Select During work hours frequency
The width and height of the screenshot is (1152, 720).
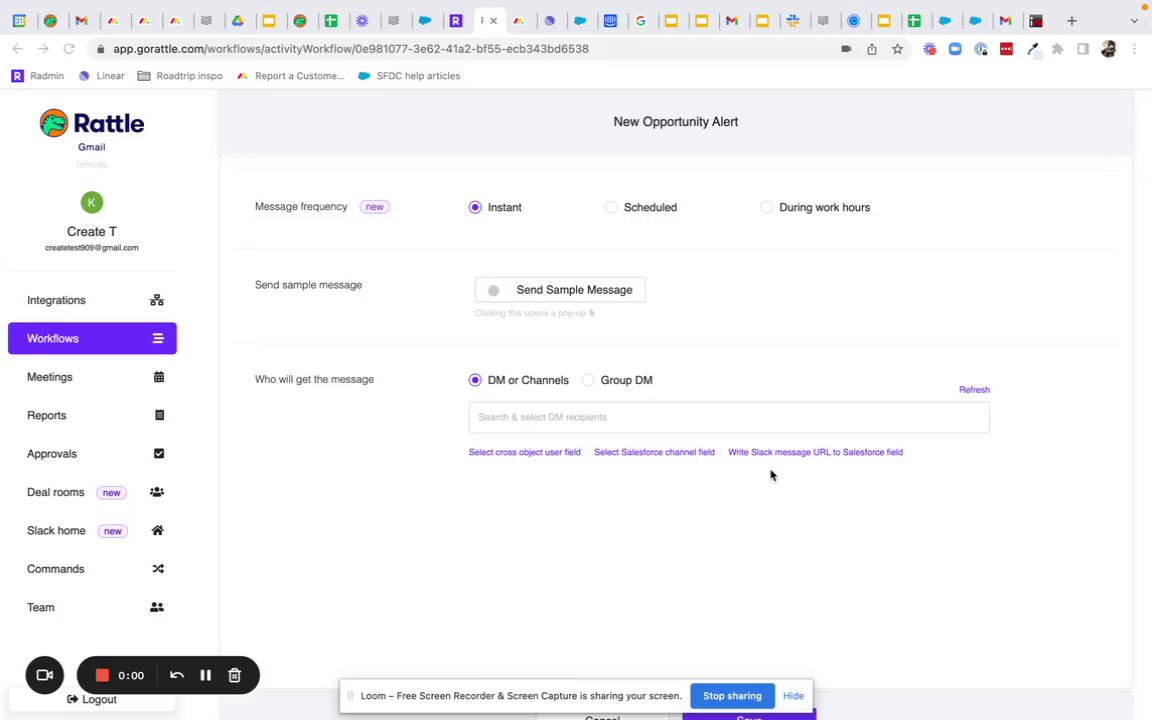pos(767,207)
